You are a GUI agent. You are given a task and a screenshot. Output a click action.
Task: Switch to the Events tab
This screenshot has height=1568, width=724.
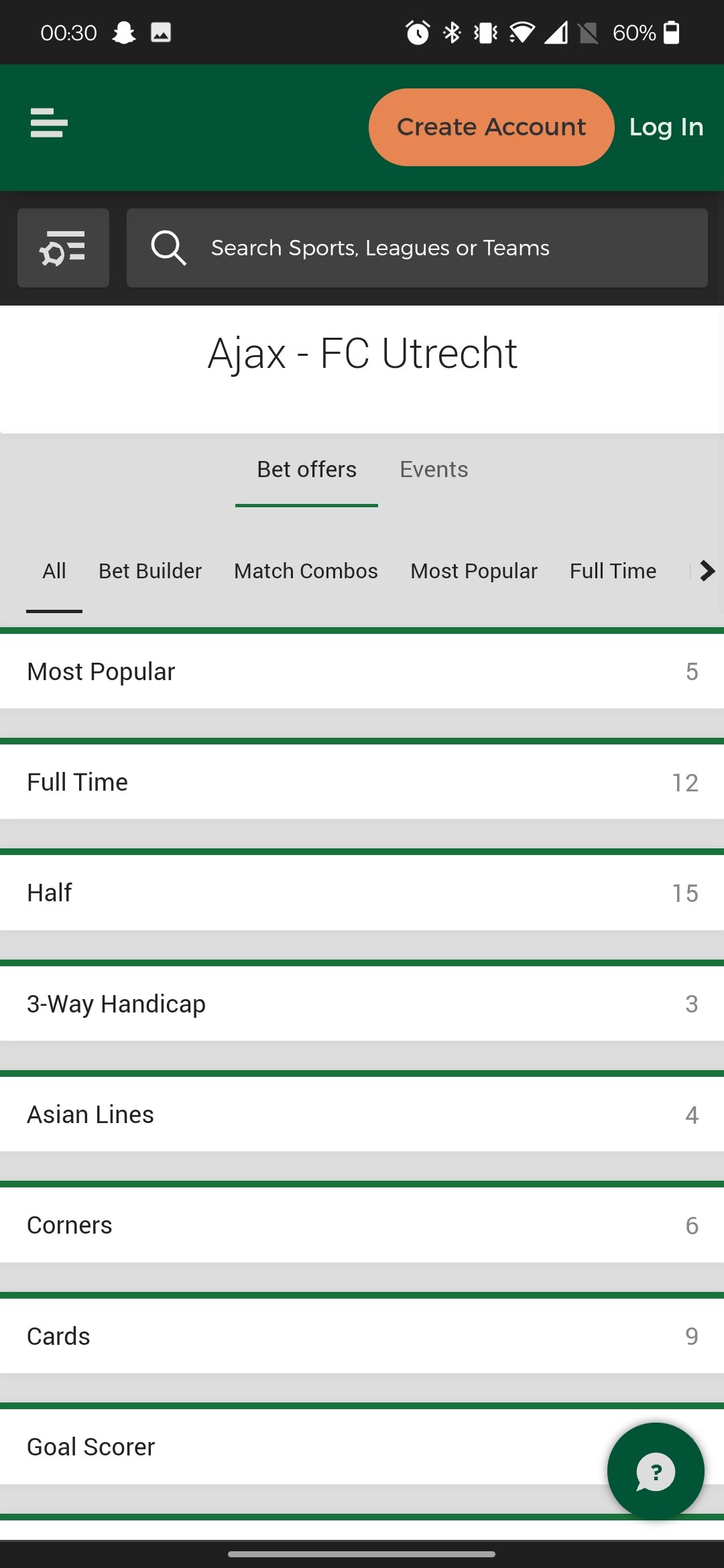pyautogui.click(x=434, y=469)
